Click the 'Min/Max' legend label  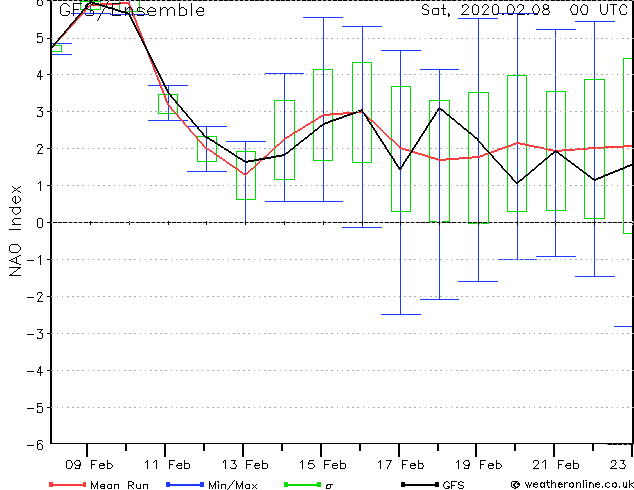(232, 485)
